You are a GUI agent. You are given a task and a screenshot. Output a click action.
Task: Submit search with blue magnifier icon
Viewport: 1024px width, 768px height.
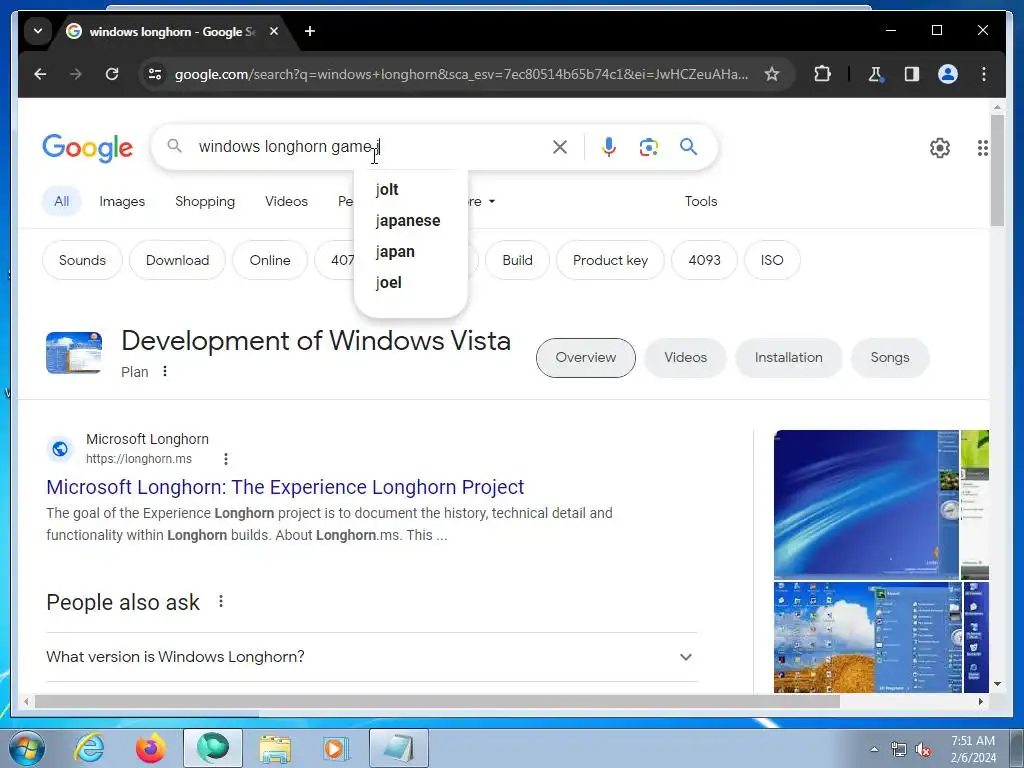[688, 146]
